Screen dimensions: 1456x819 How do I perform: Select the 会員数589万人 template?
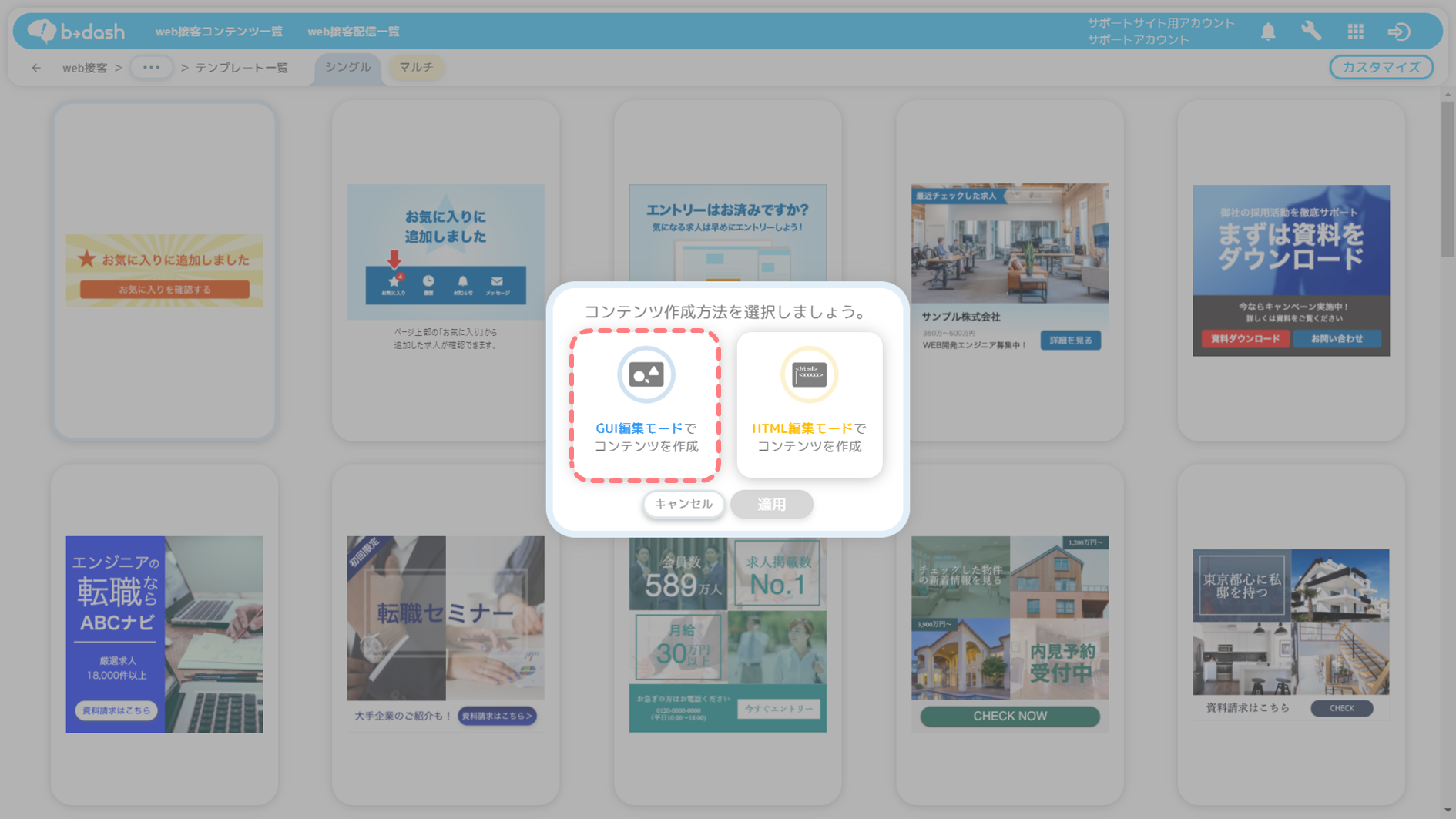[727, 634]
